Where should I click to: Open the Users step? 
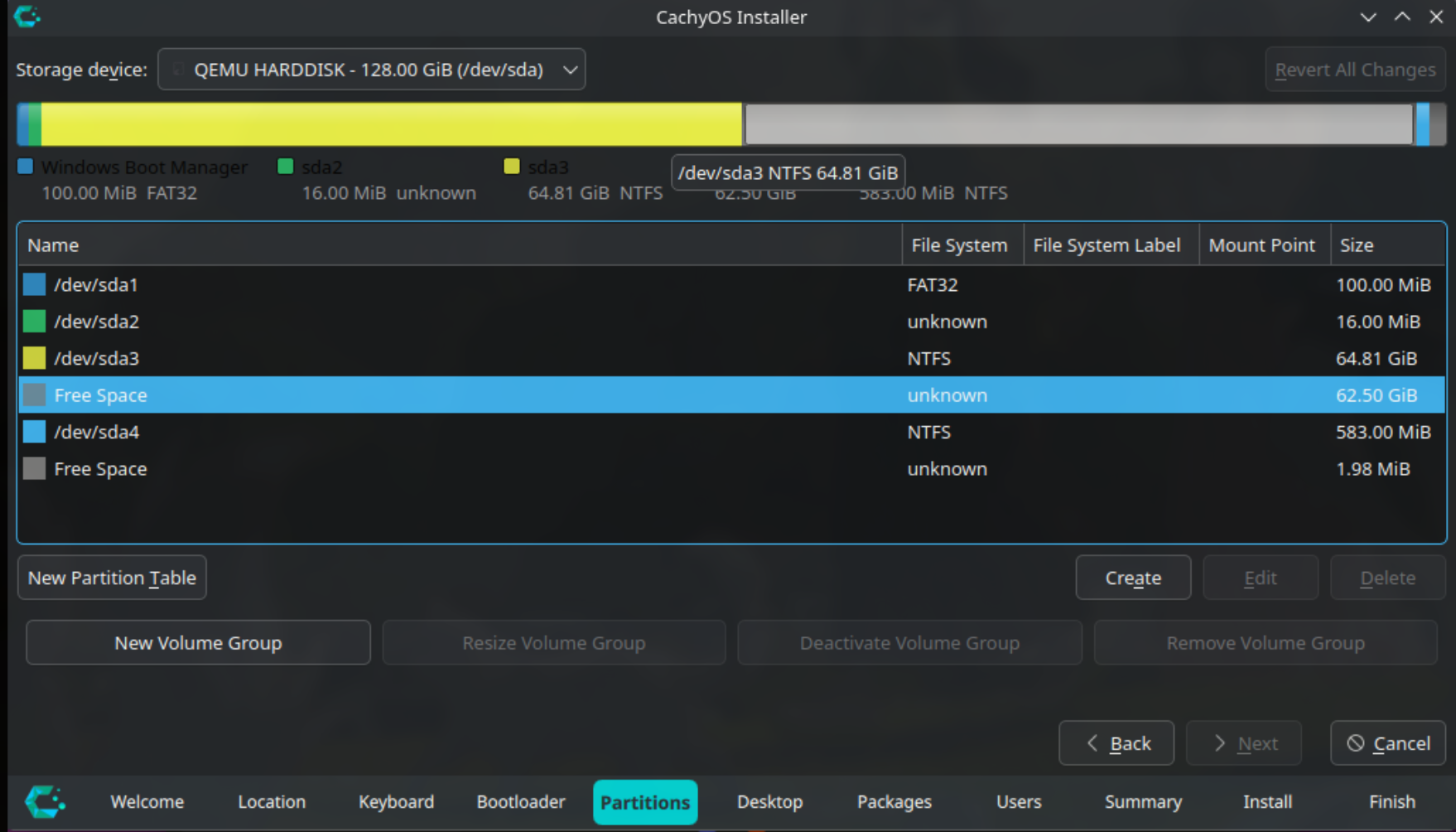pos(1019,801)
